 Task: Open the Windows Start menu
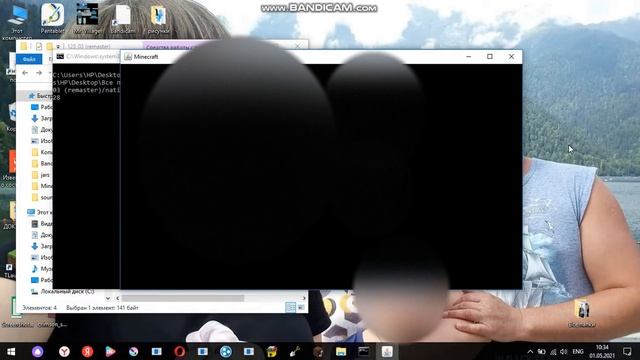[x=11, y=351]
